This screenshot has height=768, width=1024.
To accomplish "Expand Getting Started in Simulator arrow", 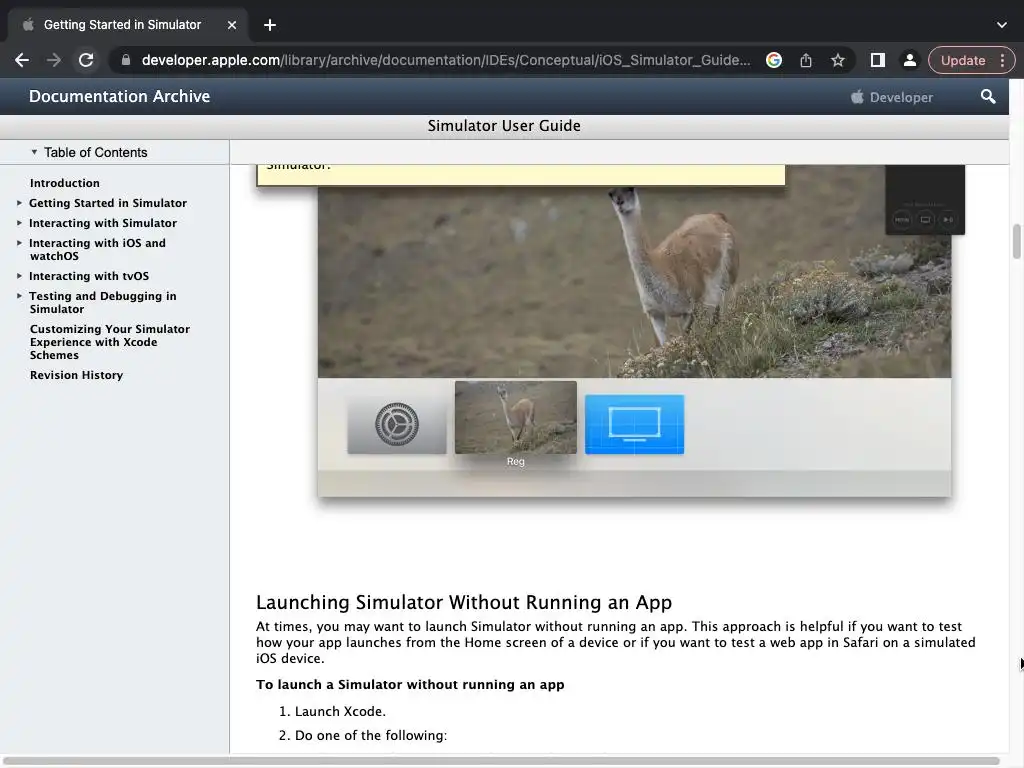I will click(x=19, y=203).
